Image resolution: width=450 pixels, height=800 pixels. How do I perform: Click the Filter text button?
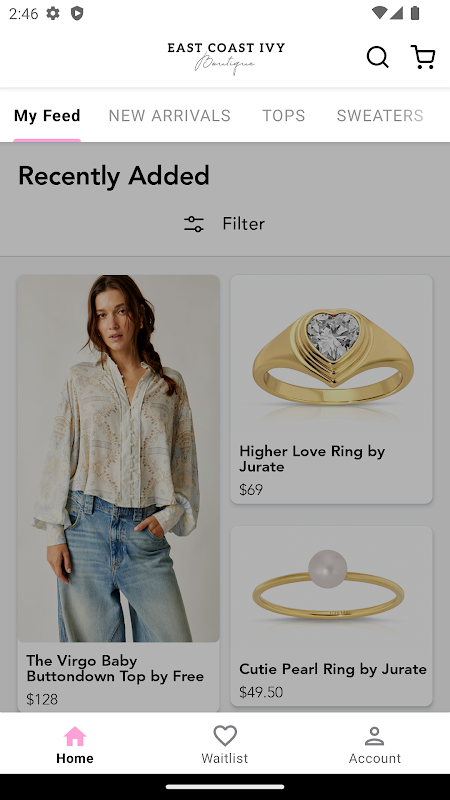pyautogui.click(x=243, y=224)
